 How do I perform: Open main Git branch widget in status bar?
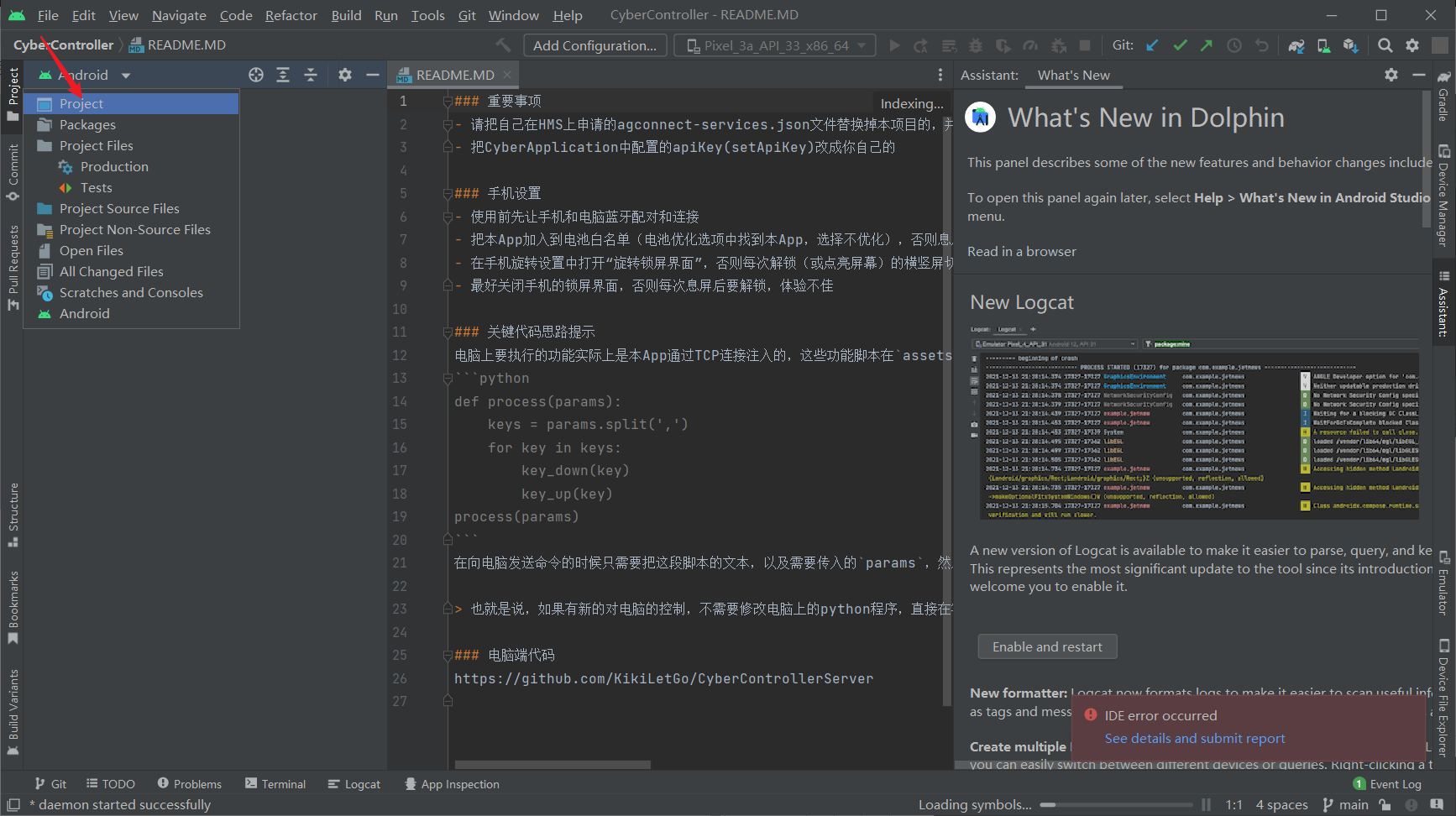tap(1346, 805)
